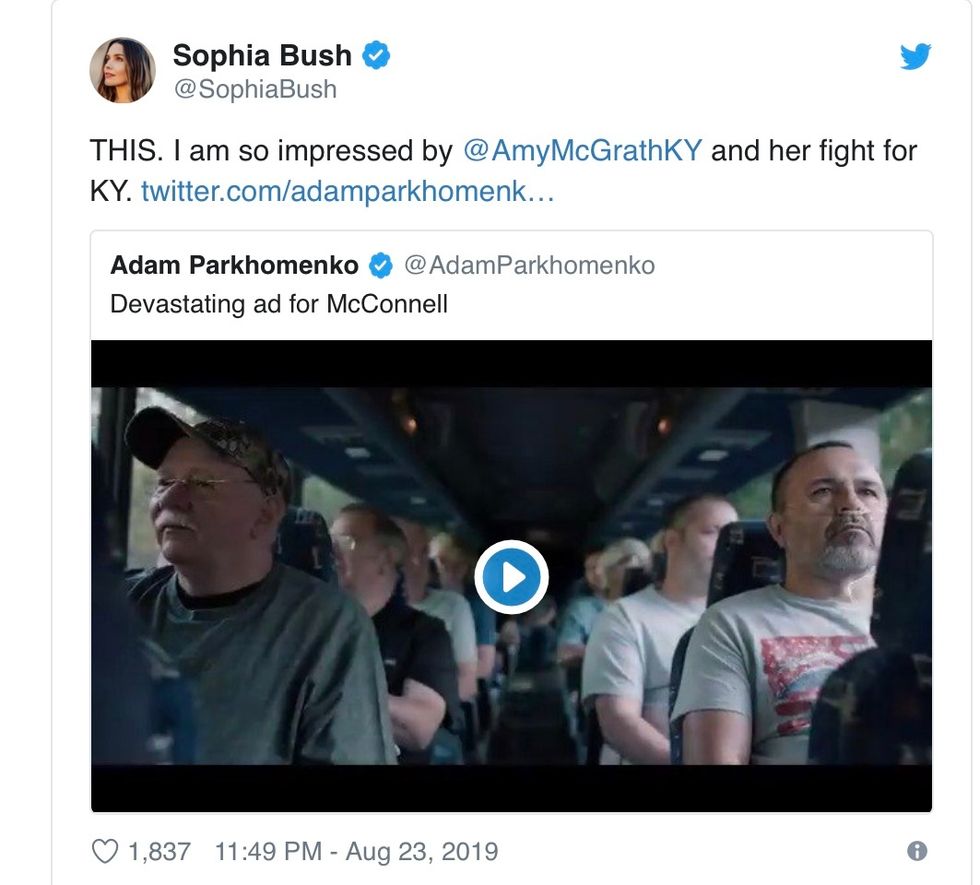Click Sophia Bush's verified badge

tap(375, 57)
